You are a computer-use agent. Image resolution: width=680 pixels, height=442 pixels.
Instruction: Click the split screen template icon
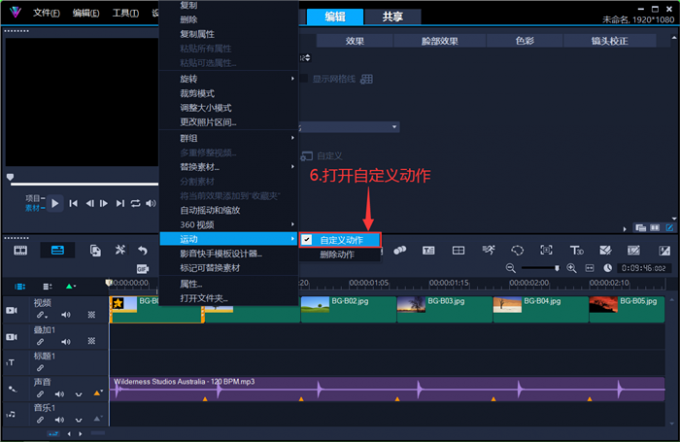pyautogui.click(x=605, y=250)
